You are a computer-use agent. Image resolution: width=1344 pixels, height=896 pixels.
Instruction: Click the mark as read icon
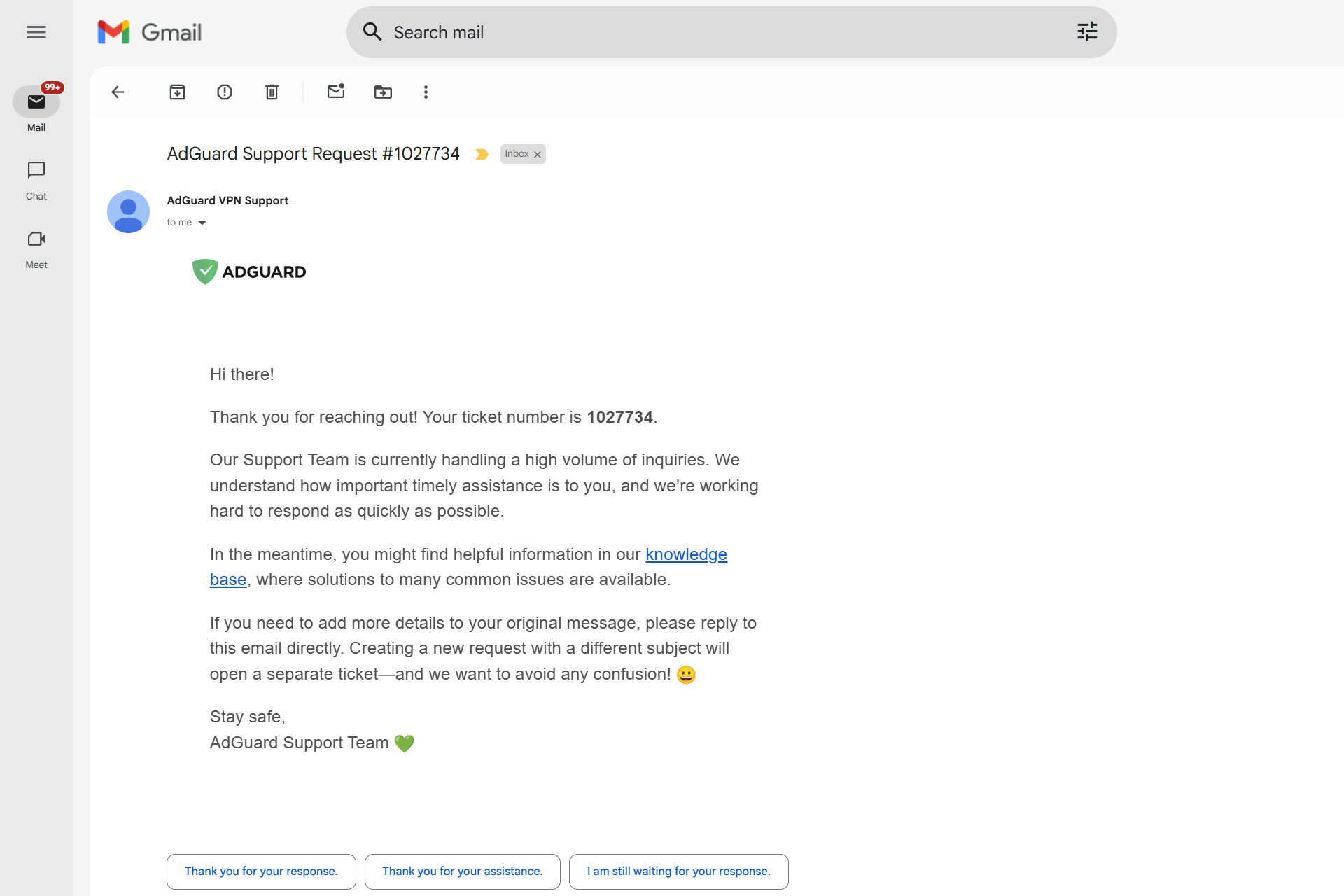335,92
